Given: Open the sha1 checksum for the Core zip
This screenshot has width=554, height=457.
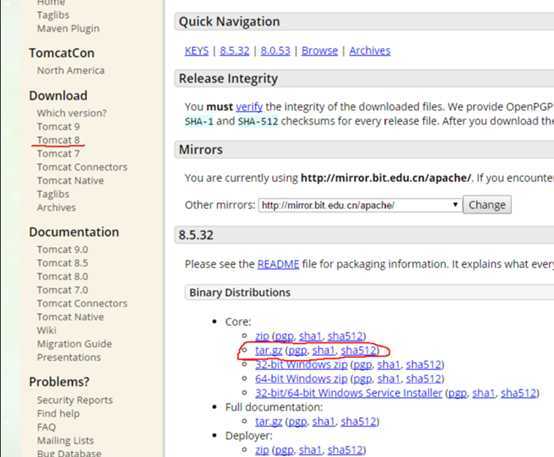Looking at the screenshot, I should pos(310,336).
